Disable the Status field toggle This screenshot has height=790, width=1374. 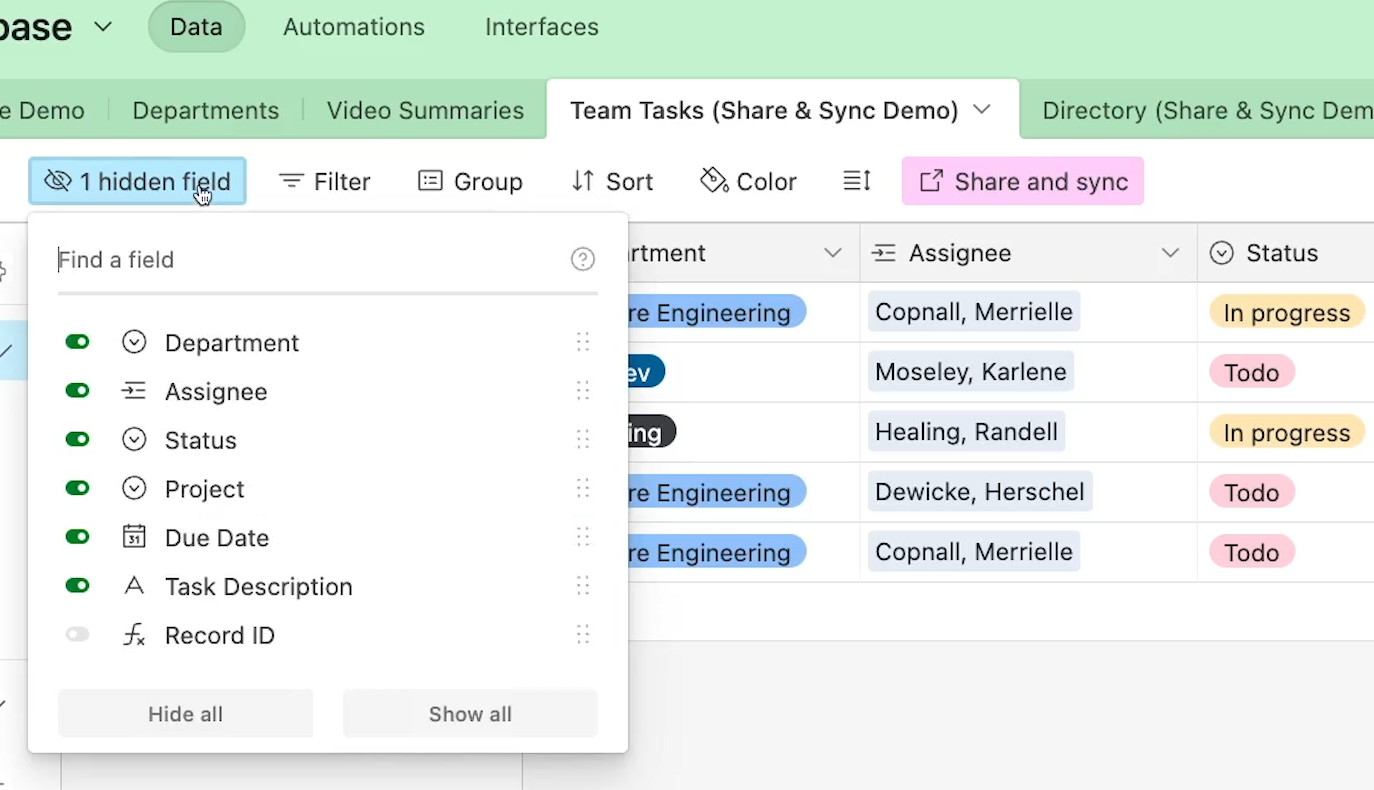coord(77,440)
